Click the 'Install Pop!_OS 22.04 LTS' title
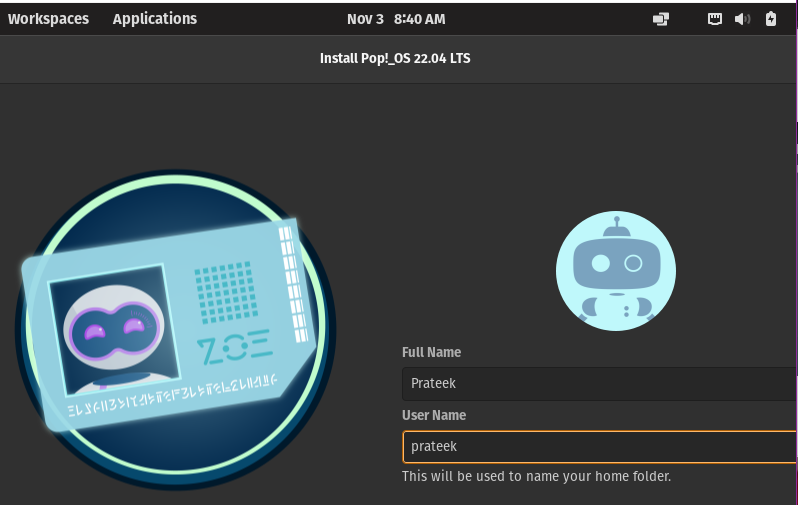The image size is (798, 505). click(395, 59)
